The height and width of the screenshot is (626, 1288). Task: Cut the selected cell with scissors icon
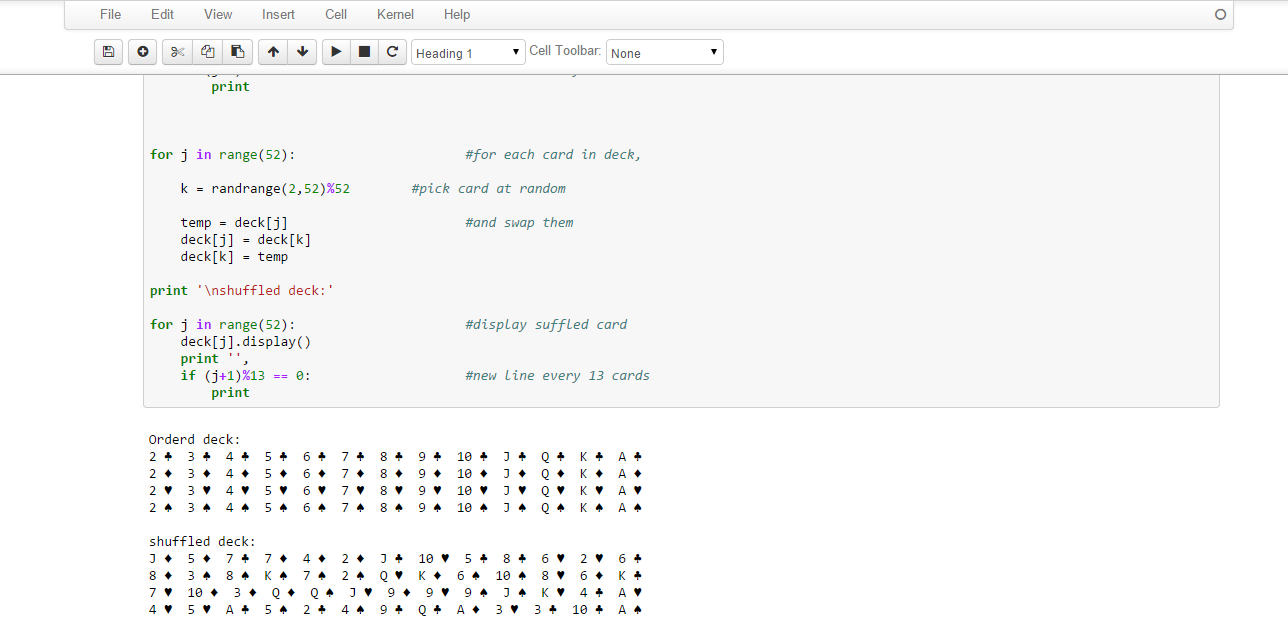click(177, 52)
